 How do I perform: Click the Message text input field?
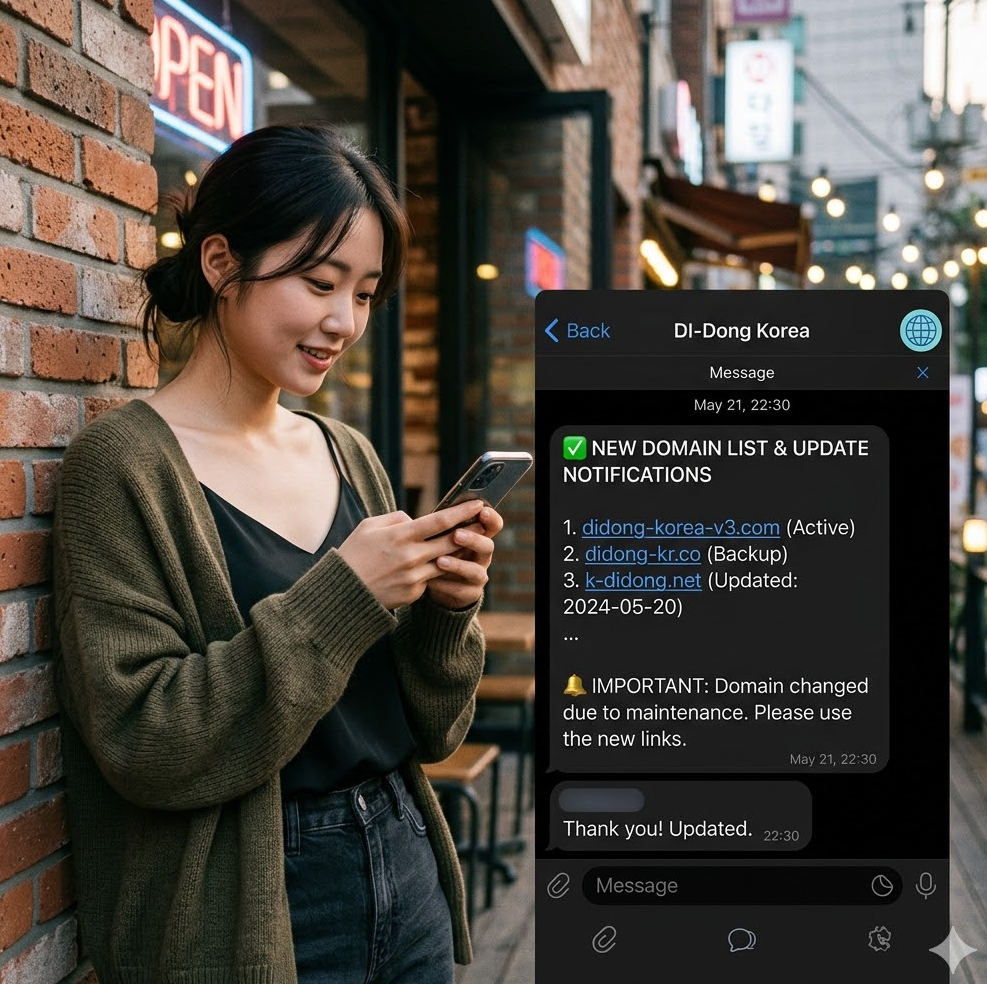pyautogui.click(x=725, y=885)
